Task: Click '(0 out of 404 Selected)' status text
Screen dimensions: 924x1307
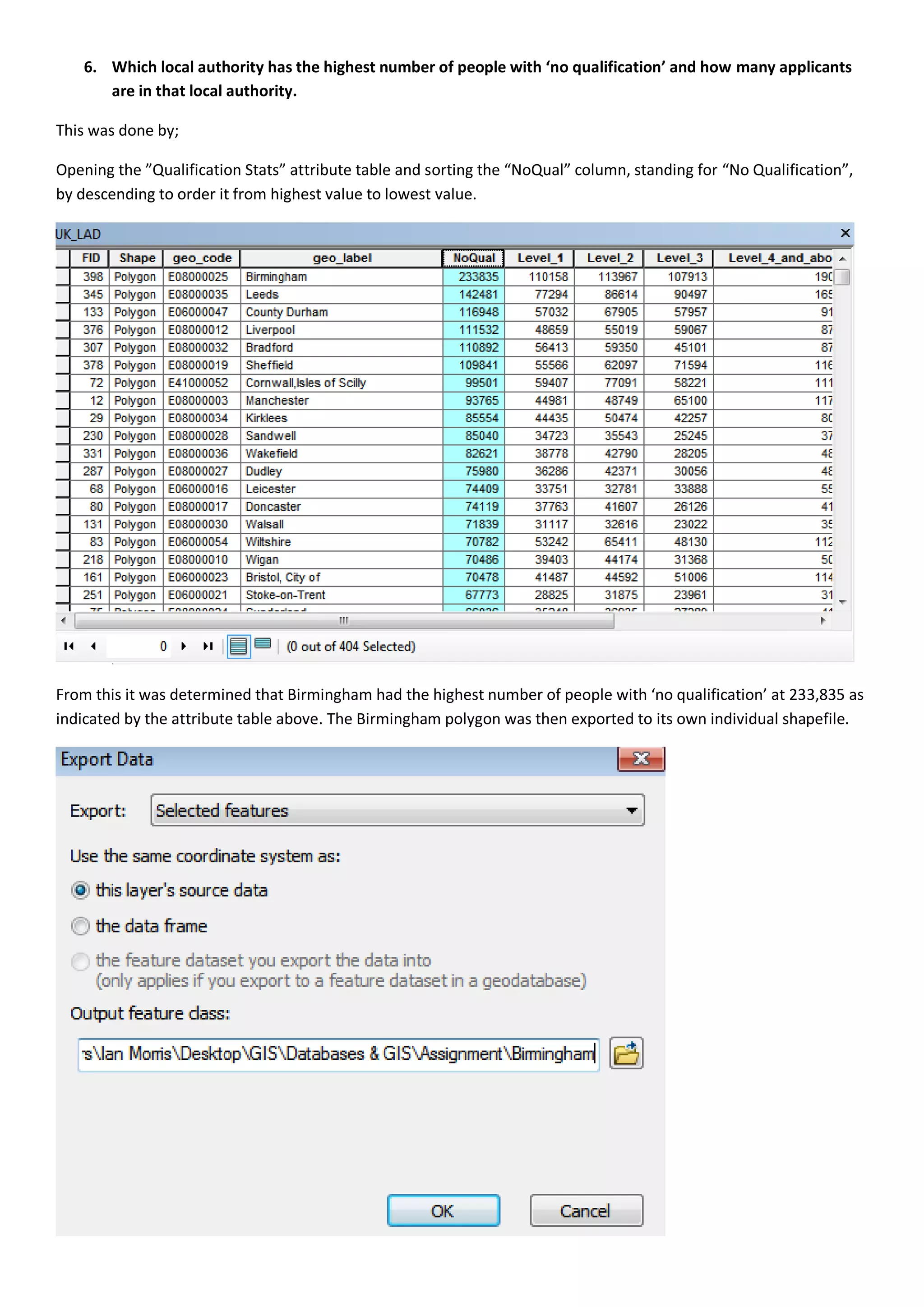Action: click(351, 646)
